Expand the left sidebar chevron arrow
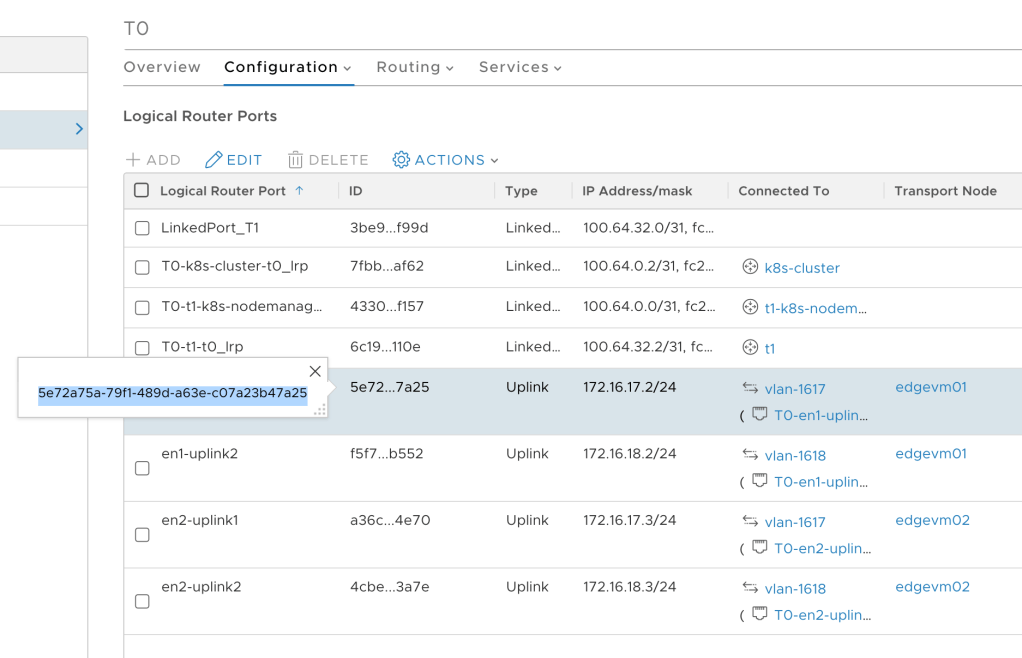1022x658 pixels. coord(79,129)
